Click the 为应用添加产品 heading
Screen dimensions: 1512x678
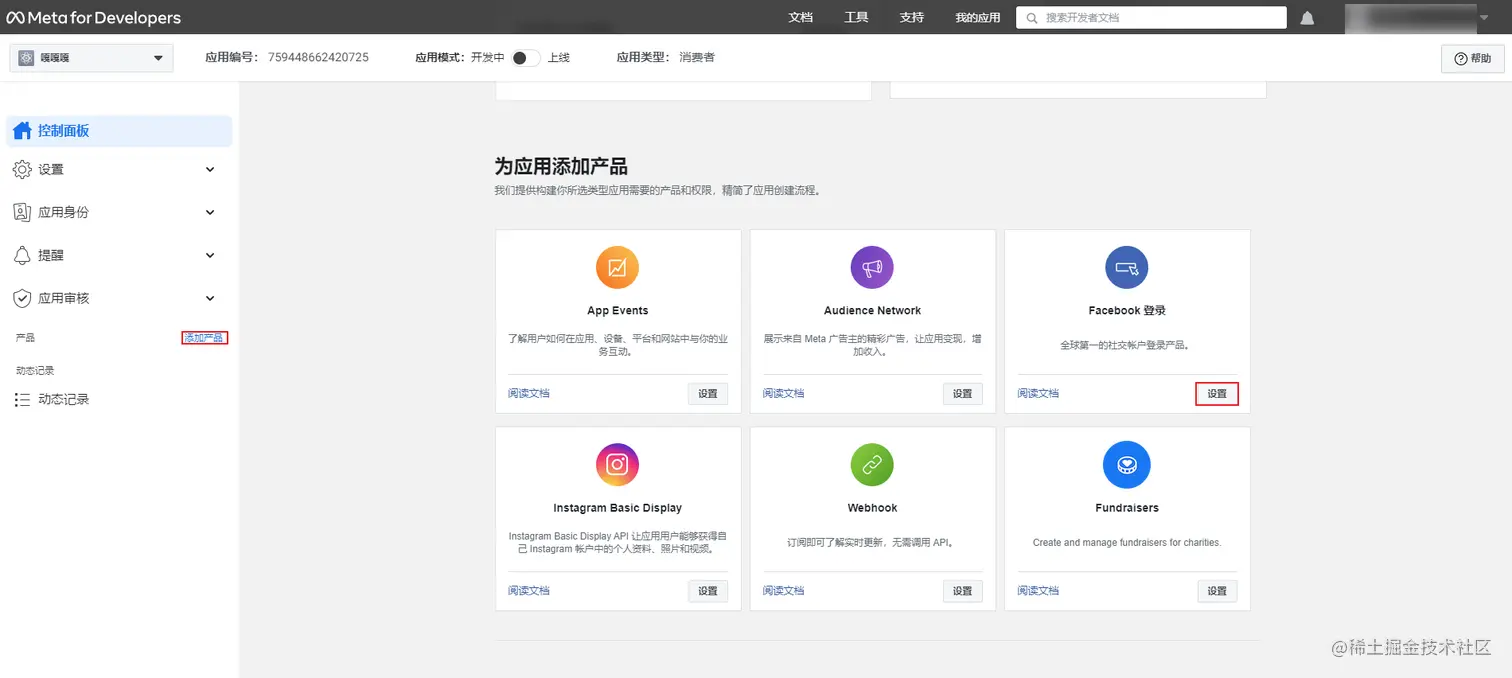point(561,166)
